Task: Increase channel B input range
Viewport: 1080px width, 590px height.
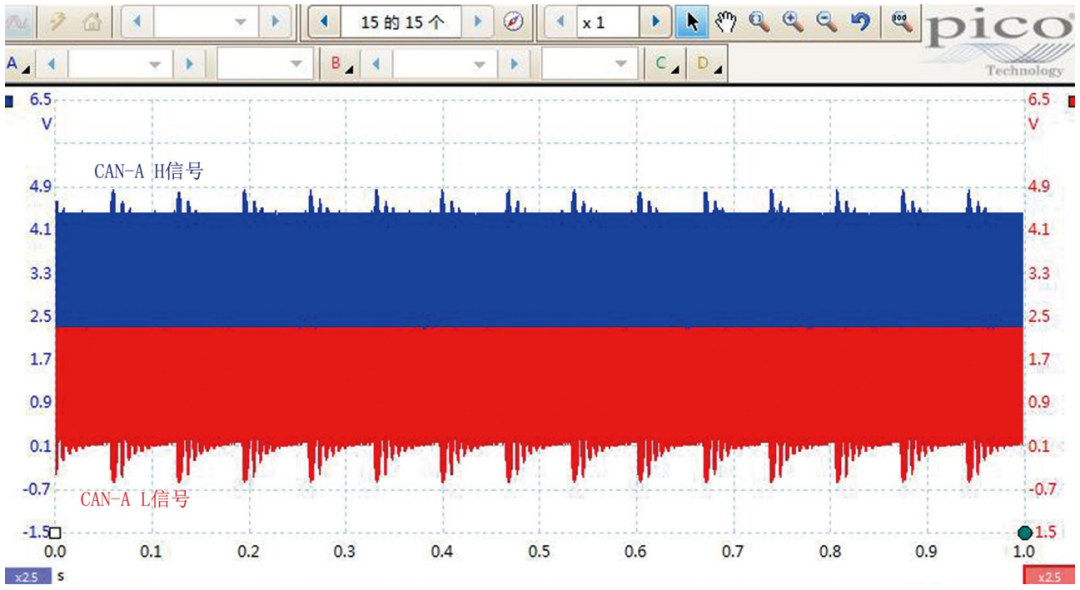Action: click(514, 64)
